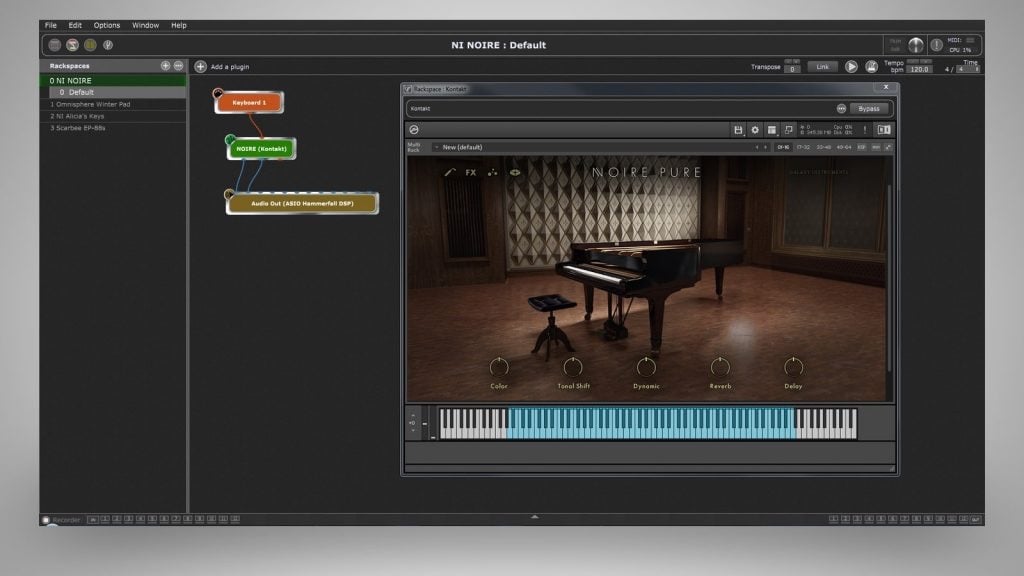Click the next multi arrow
The image size is (1024, 576).
coord(765,148)
